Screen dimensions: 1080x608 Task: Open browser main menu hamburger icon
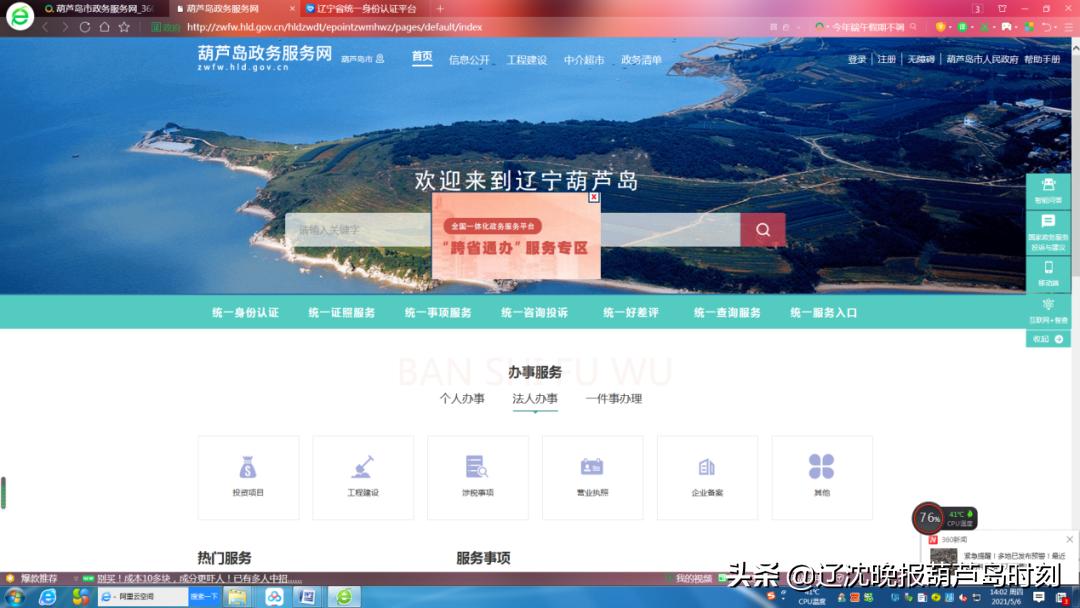(x=1068, y=27)
